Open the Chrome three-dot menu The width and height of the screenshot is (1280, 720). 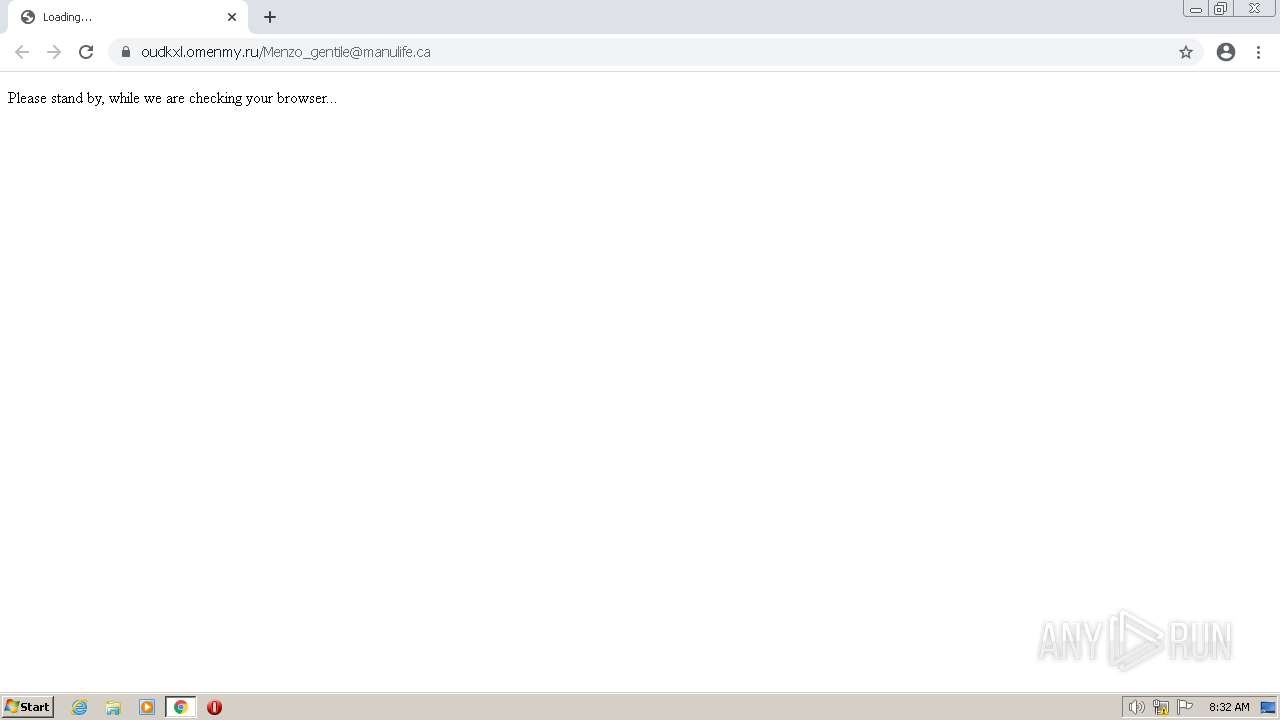[1258, 52]
